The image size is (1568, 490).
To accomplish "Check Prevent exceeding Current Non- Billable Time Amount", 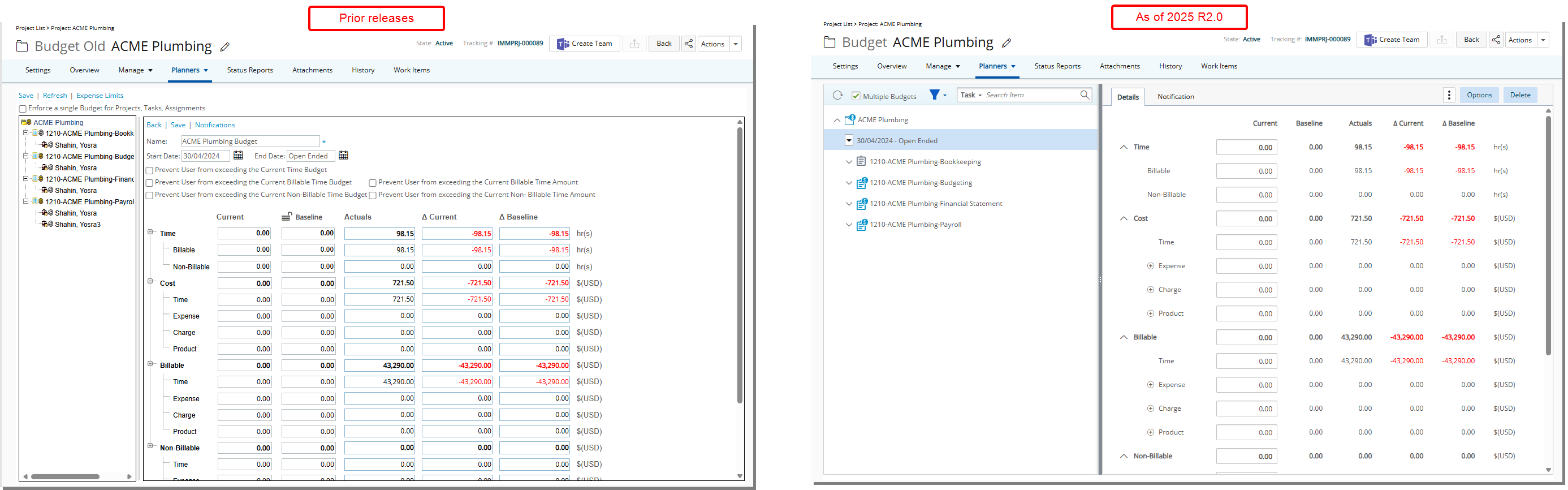I will 373,196.
